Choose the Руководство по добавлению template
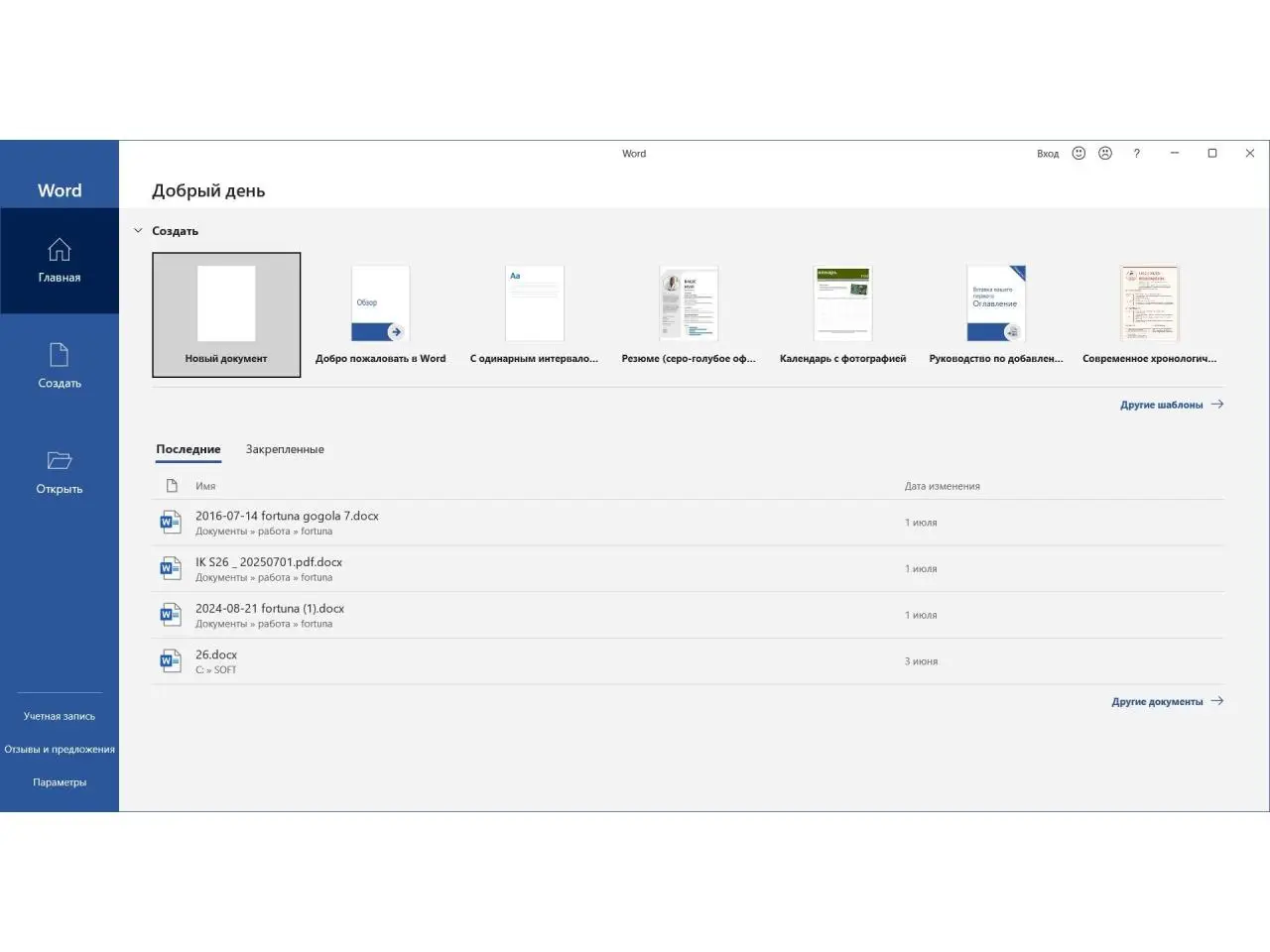This screenshot has width=1270, height=952. coord(996,314)
